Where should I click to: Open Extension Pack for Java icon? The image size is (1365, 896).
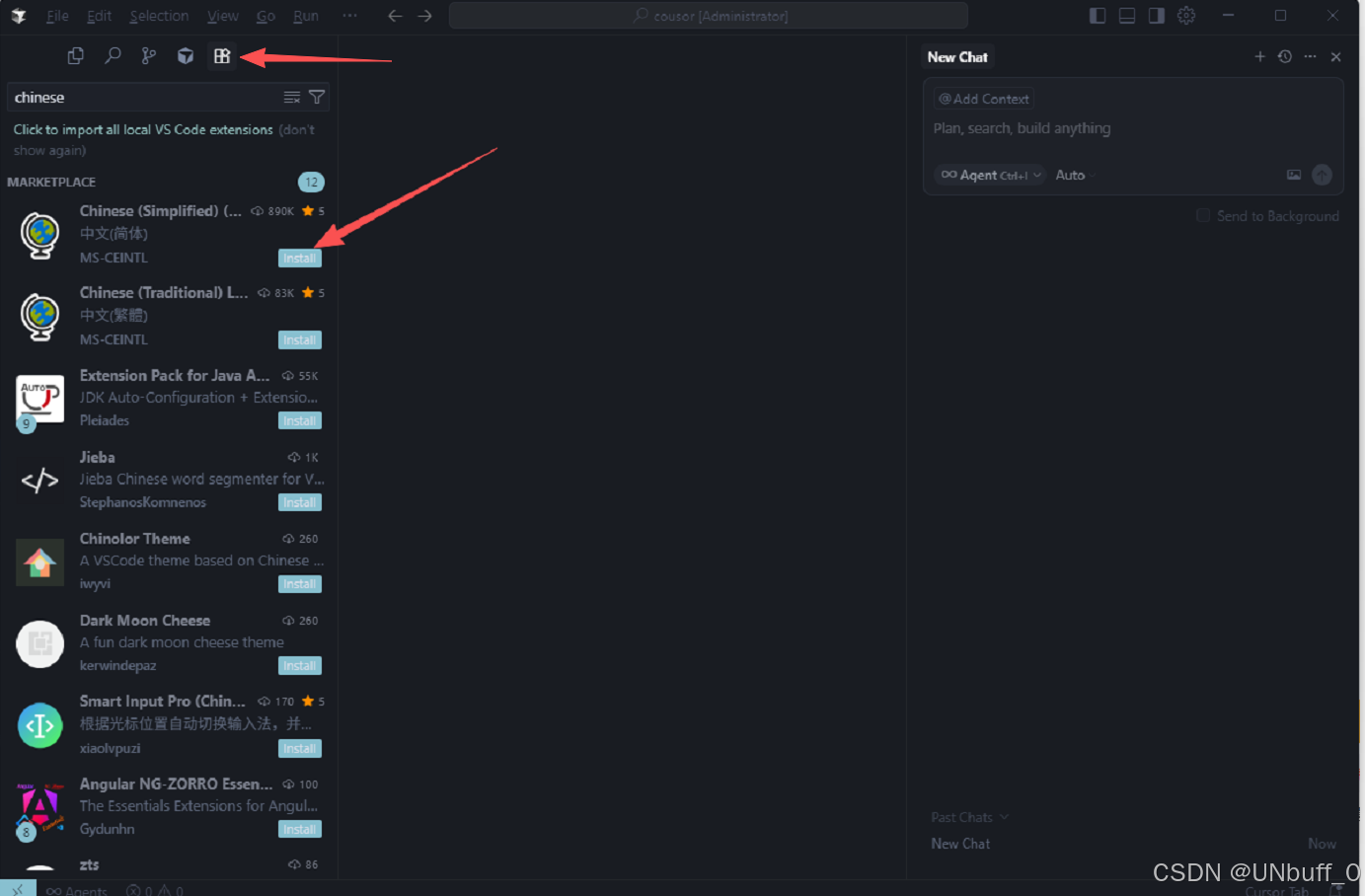pos(40,399)
